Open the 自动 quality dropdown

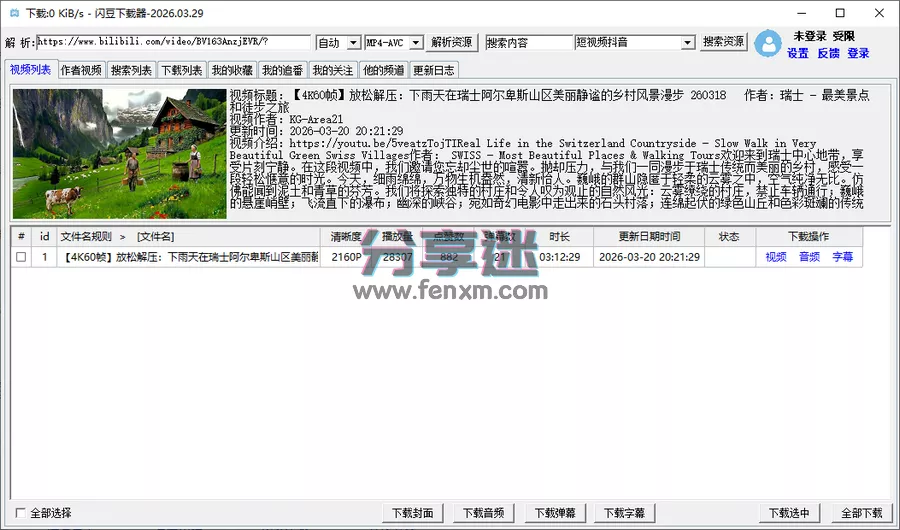pos(354,42)
